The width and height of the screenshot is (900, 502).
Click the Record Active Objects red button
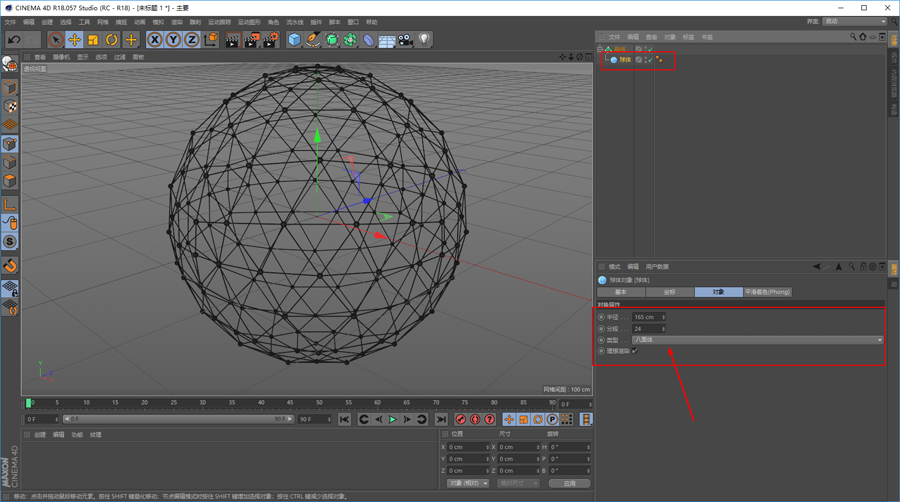[x=460, y=420]
